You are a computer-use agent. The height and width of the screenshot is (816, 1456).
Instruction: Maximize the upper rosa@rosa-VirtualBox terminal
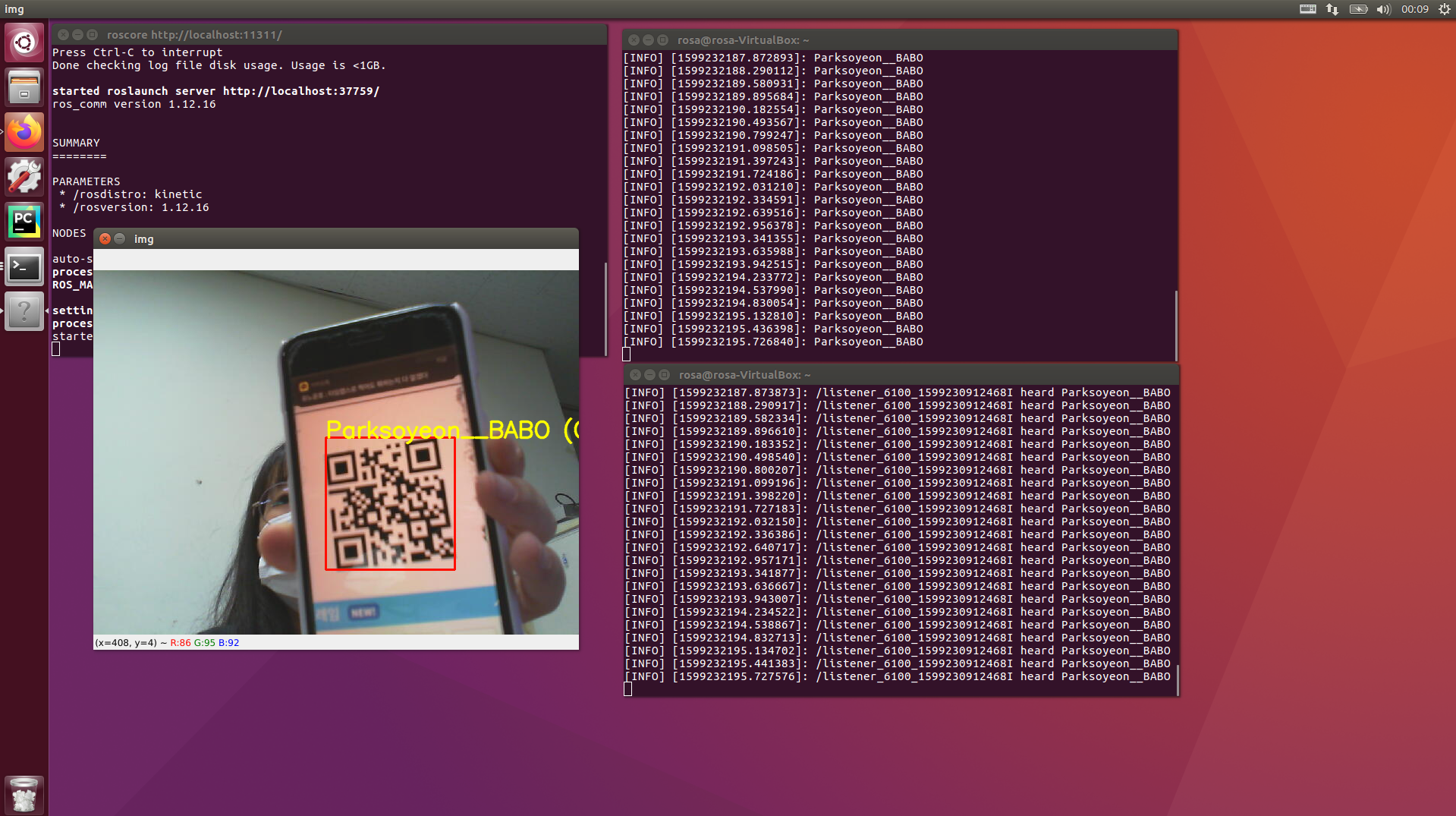pyautogui.click(x=662, y=40)
